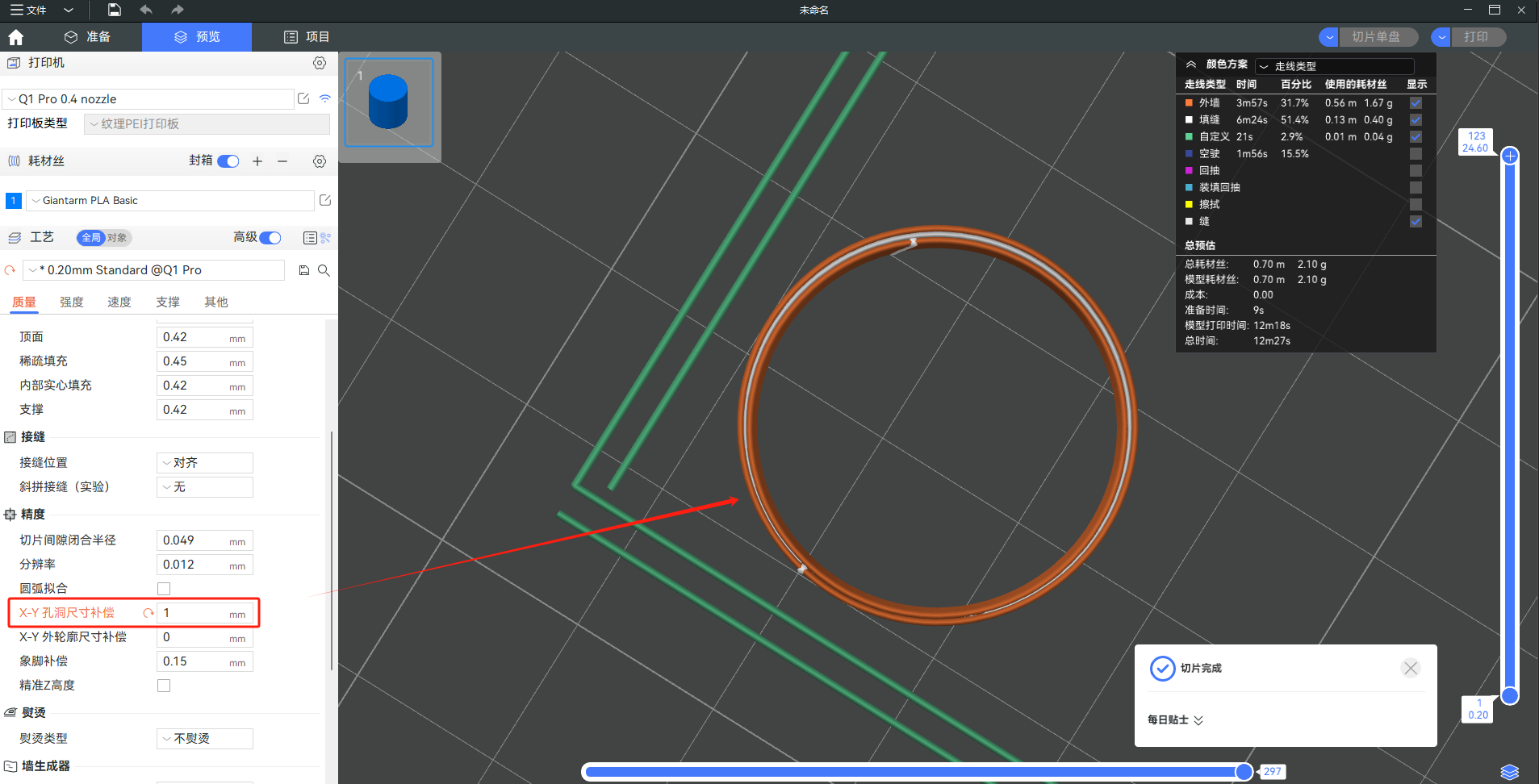Click the 切片单盘 button
Screen dimensions: 1539x784
coord(1375,37)
